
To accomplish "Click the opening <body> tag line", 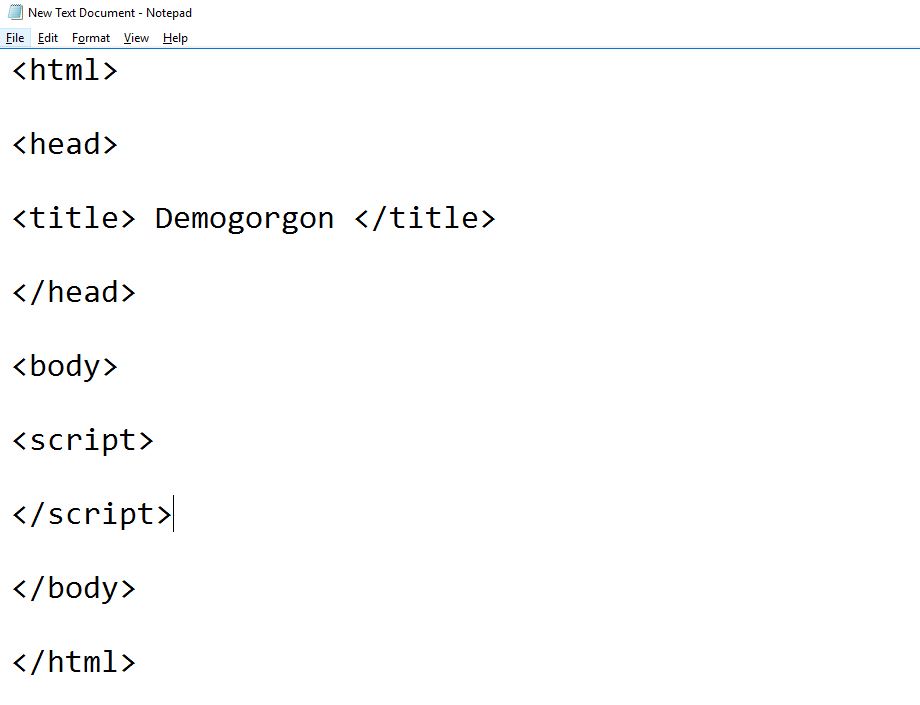I will [x=65, y=367].
